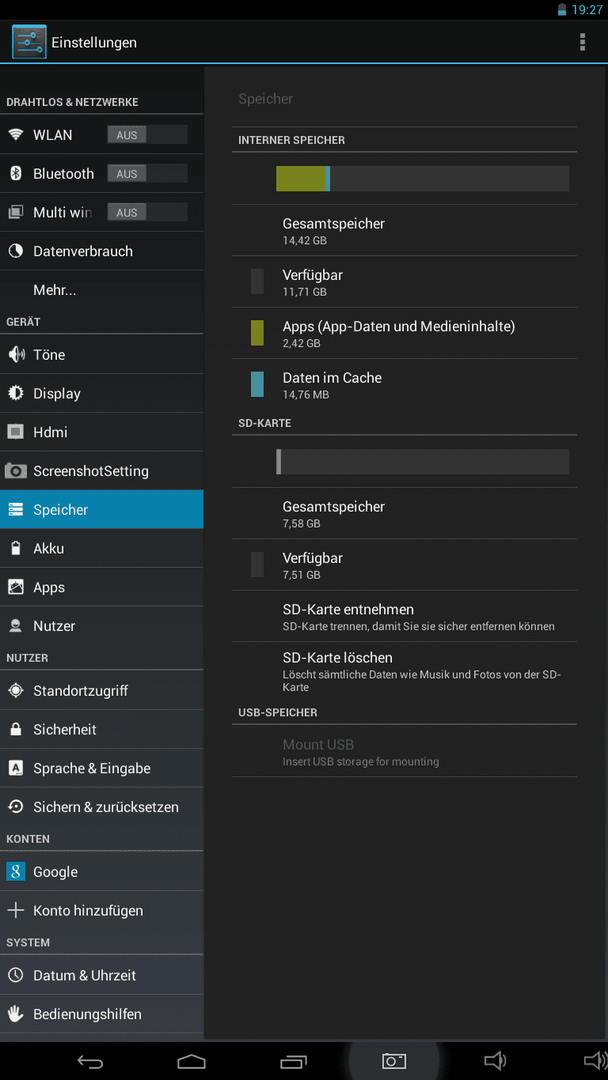Open the three-dot overflow menu
Screen dimensions: 608x1080
click(583, 42)
